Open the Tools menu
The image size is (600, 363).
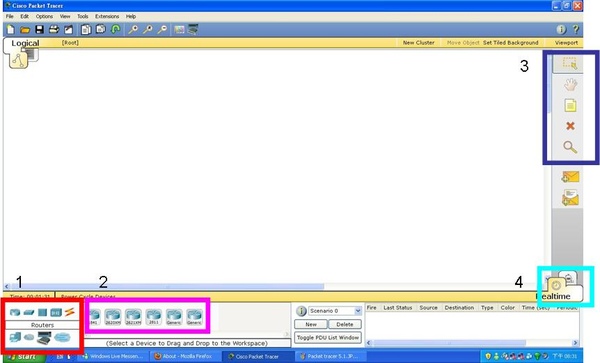pos(83,16)
